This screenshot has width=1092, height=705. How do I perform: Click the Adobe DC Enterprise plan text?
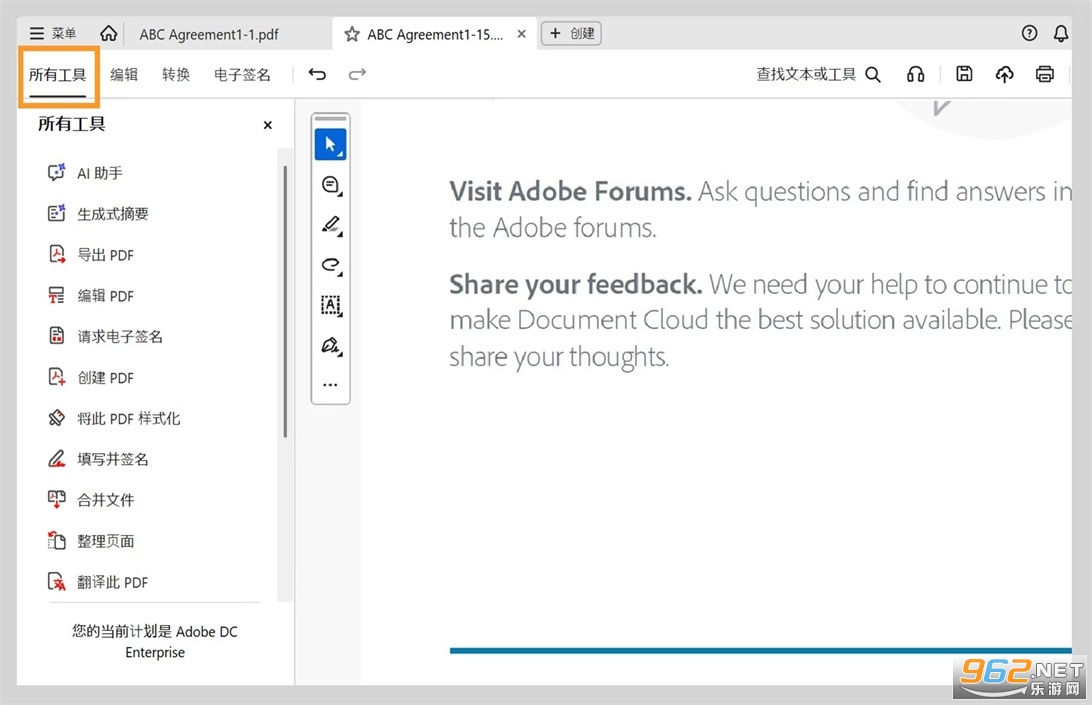155,642
